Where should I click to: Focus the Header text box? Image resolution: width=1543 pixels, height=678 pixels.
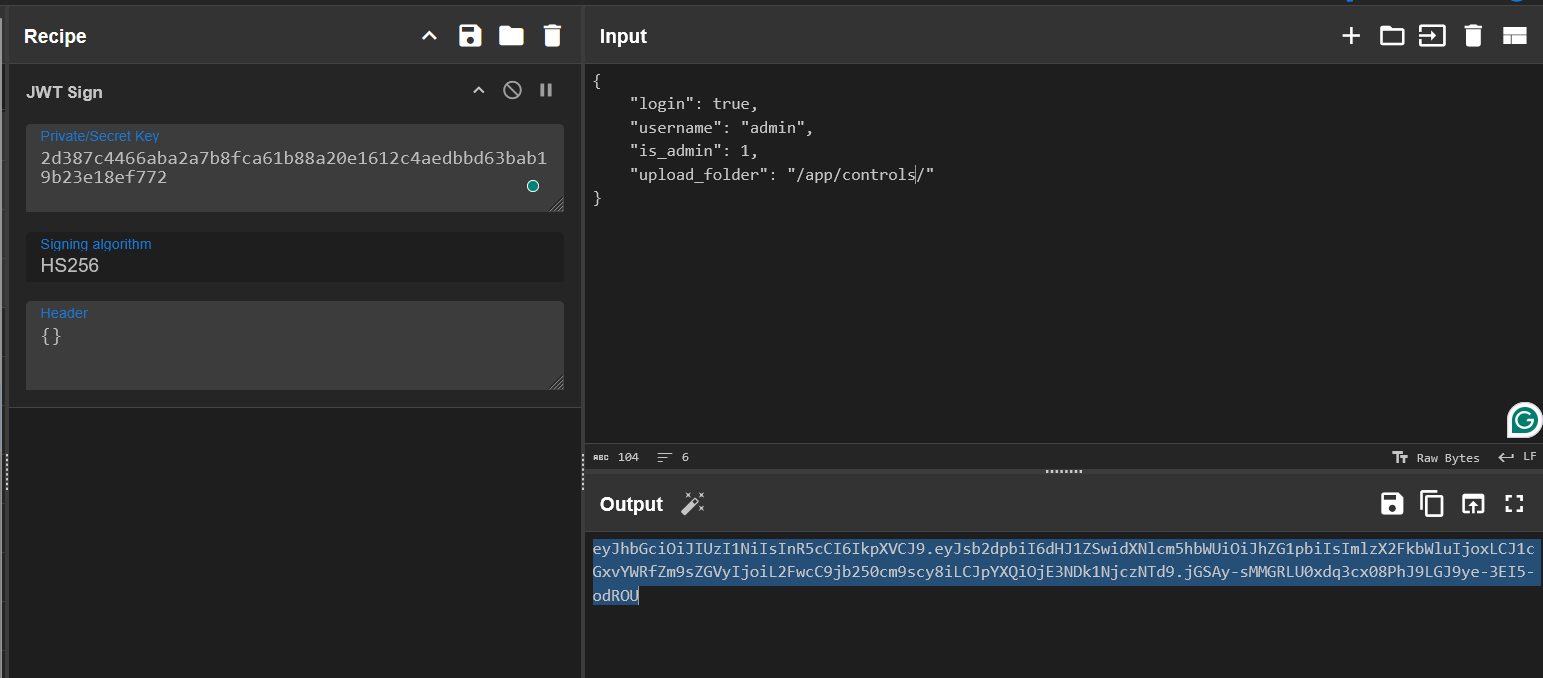[x=295, y=345]
